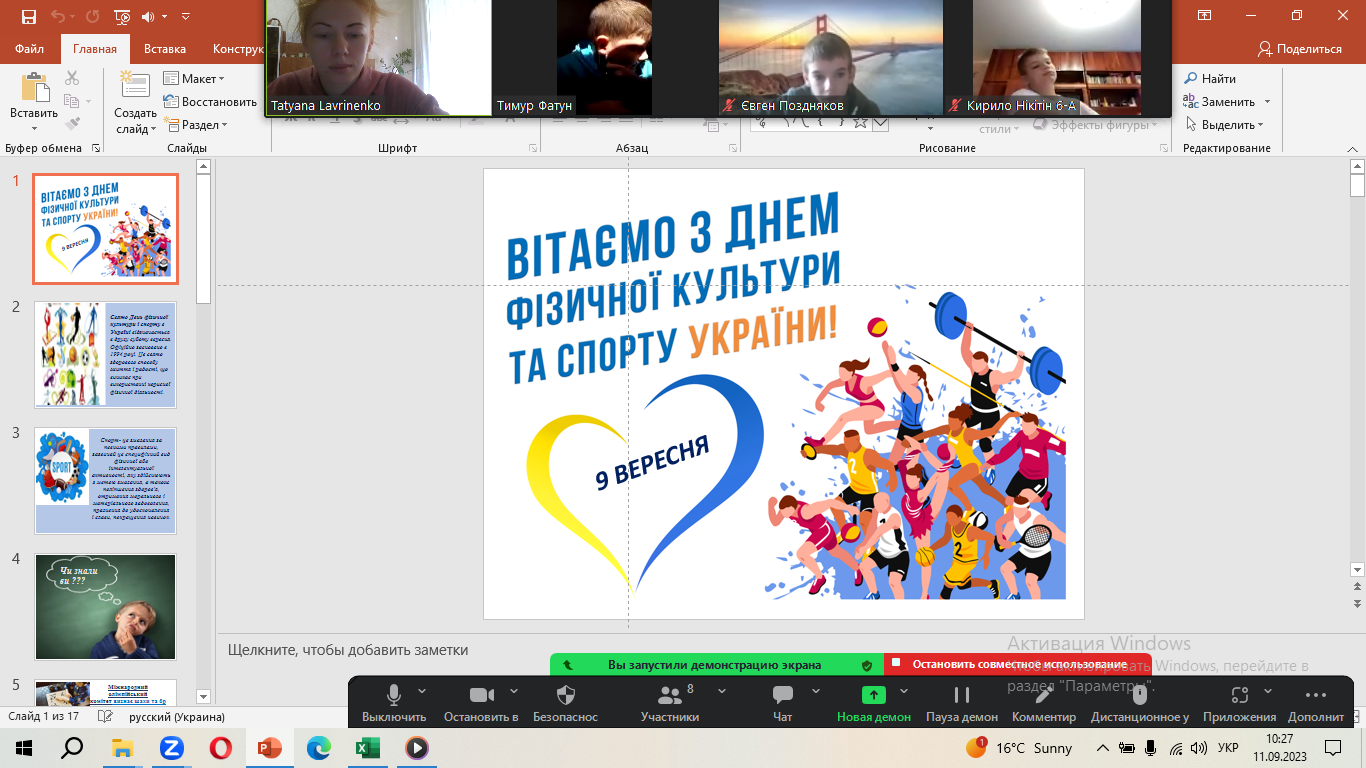Viewport: 1366px width, 768px height.
Task: Select slide 2 thumbnail
Action: tap(105, 354)
